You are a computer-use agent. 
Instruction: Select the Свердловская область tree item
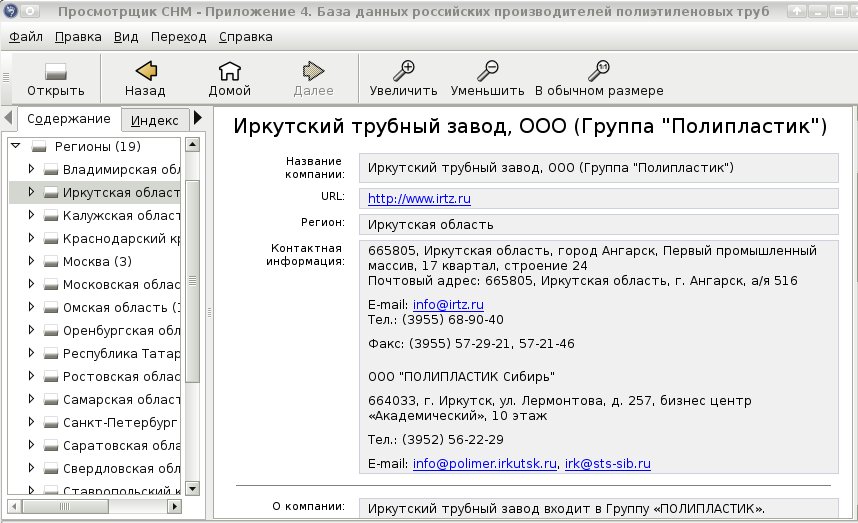pyautogui.click(x=121, y=468)
